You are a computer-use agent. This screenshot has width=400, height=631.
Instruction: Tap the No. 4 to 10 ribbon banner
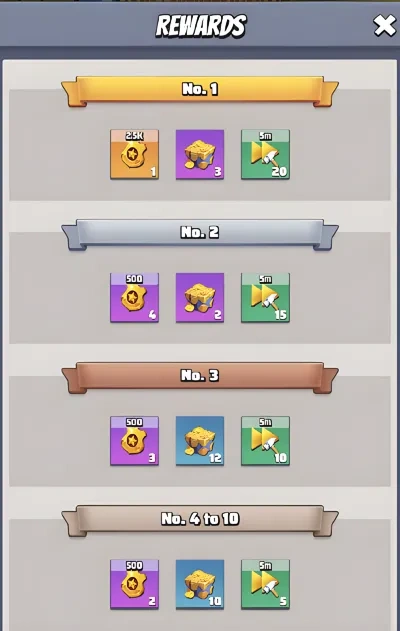tap(200, 521)
